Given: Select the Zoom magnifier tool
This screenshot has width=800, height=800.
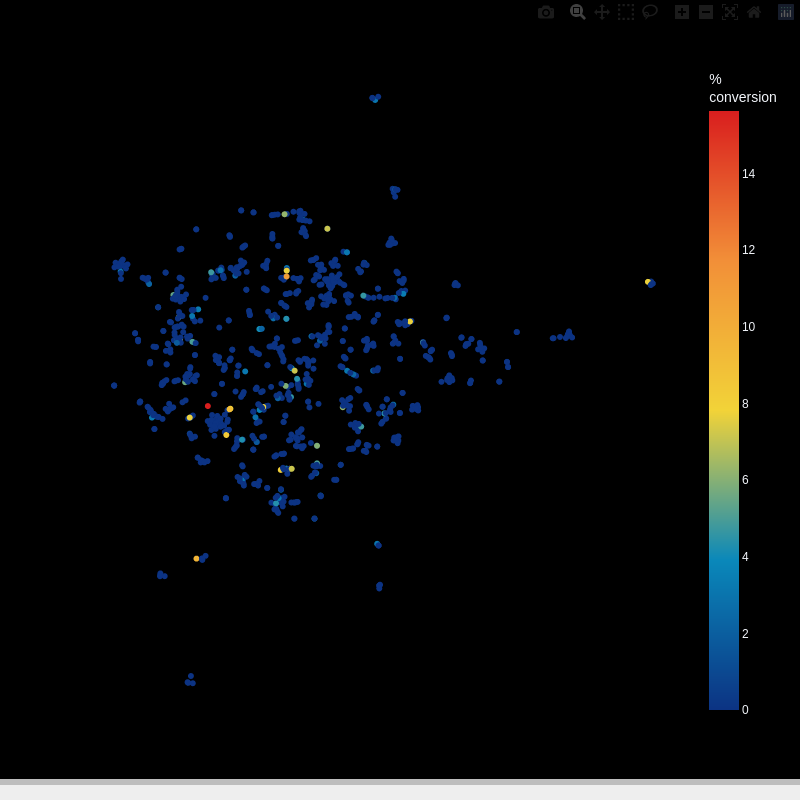Looking at the screenshot, I should (x=577, y=12).
